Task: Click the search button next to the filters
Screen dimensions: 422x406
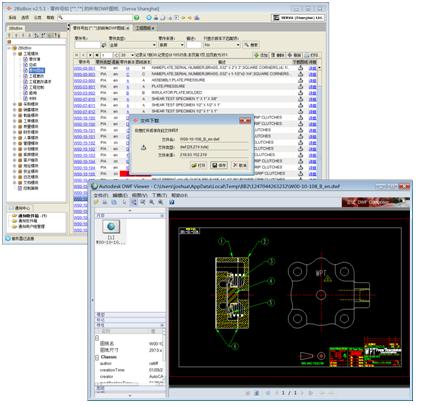Action: point(251,45)
